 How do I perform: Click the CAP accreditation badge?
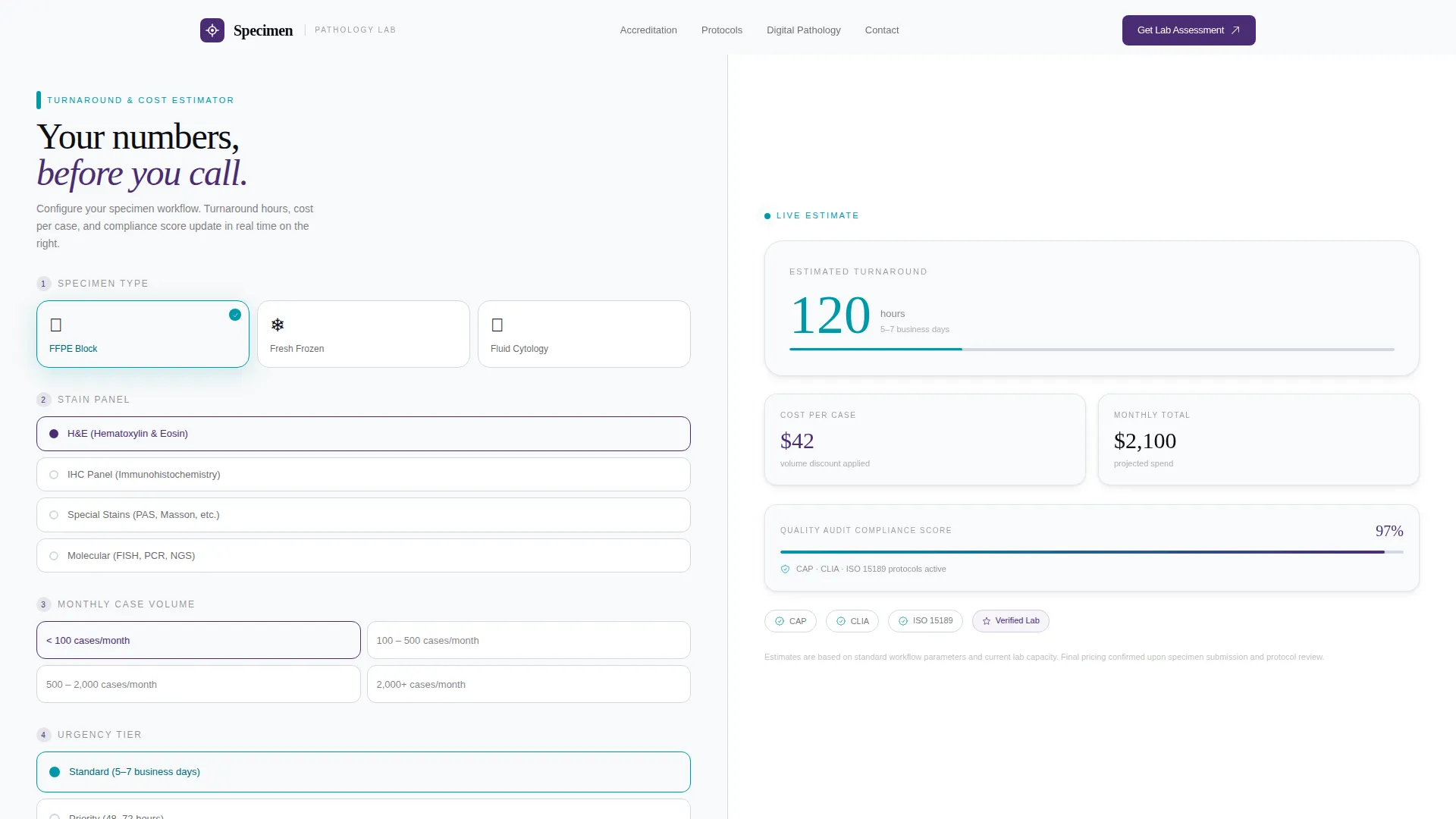(790, 621)
